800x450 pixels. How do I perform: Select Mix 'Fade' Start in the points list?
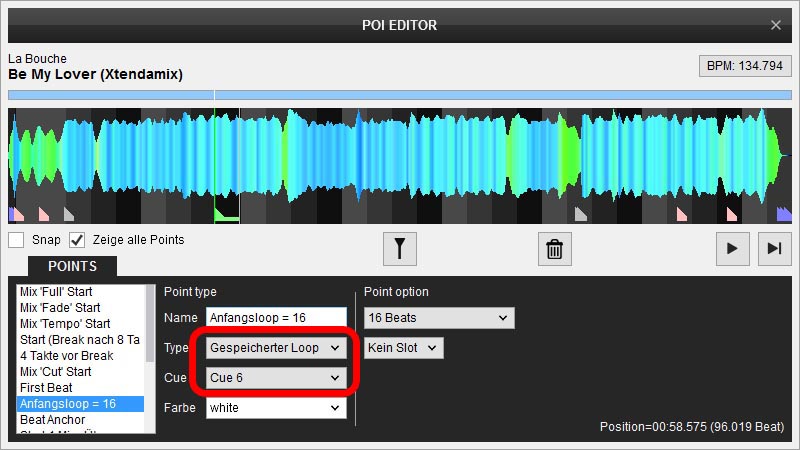(81, 308)
